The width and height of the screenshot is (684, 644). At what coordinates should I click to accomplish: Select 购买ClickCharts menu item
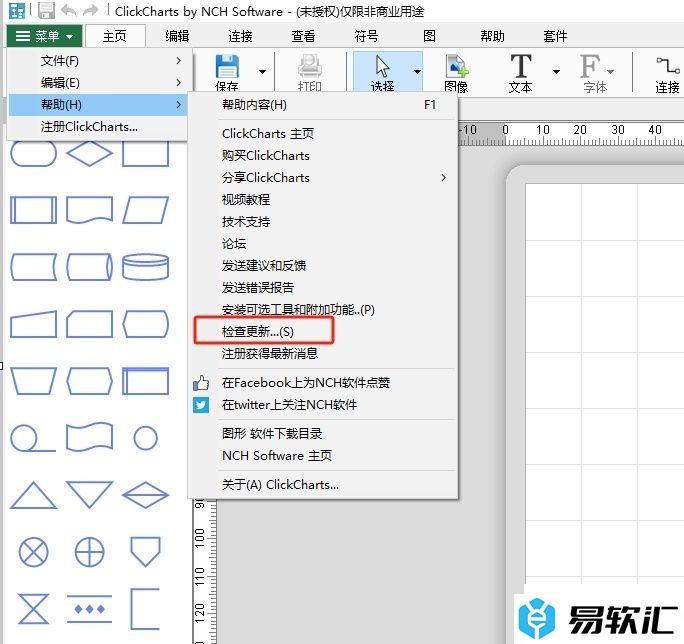tap(323, 156)
